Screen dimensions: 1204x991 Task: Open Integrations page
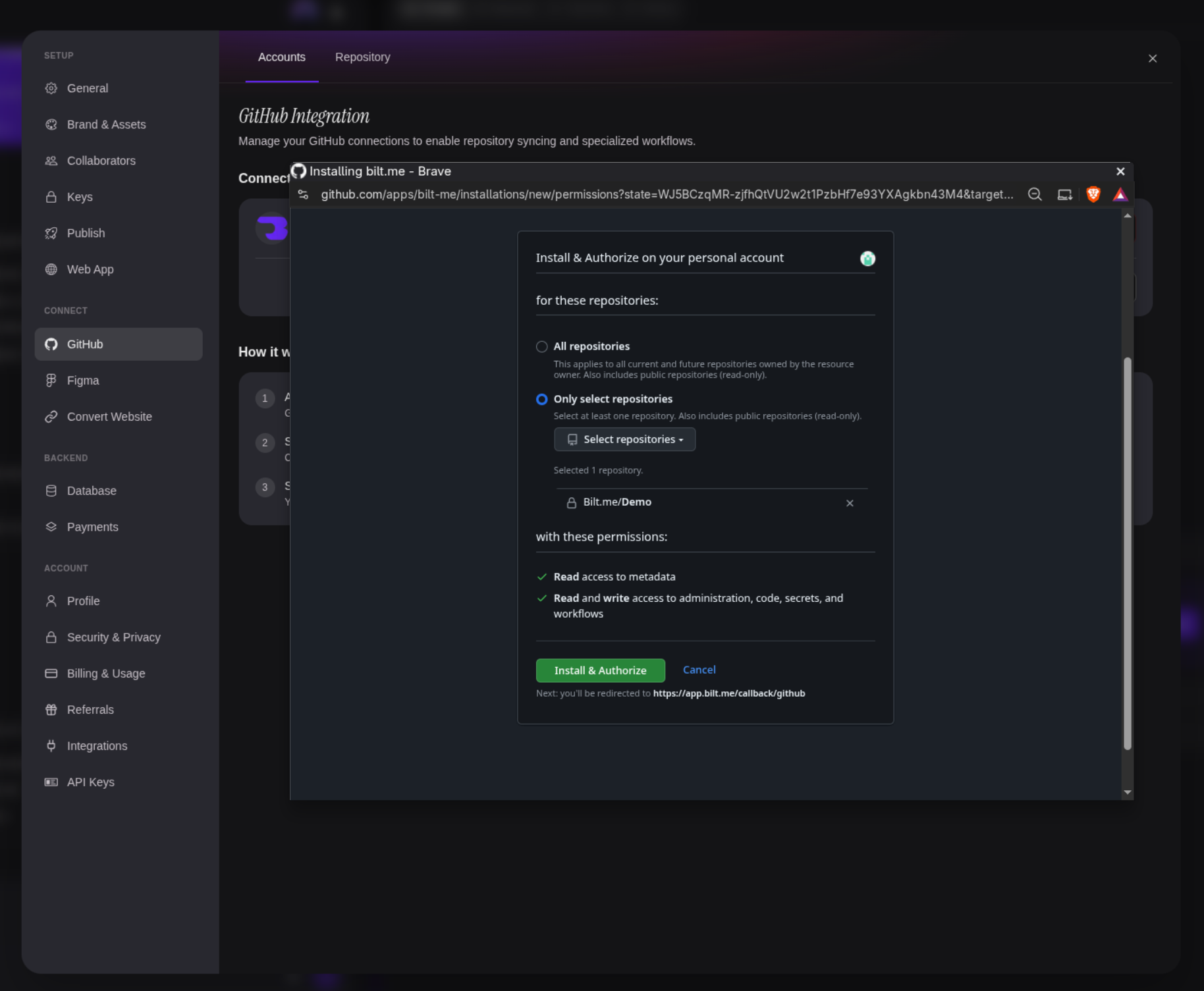tap(119, 746)
